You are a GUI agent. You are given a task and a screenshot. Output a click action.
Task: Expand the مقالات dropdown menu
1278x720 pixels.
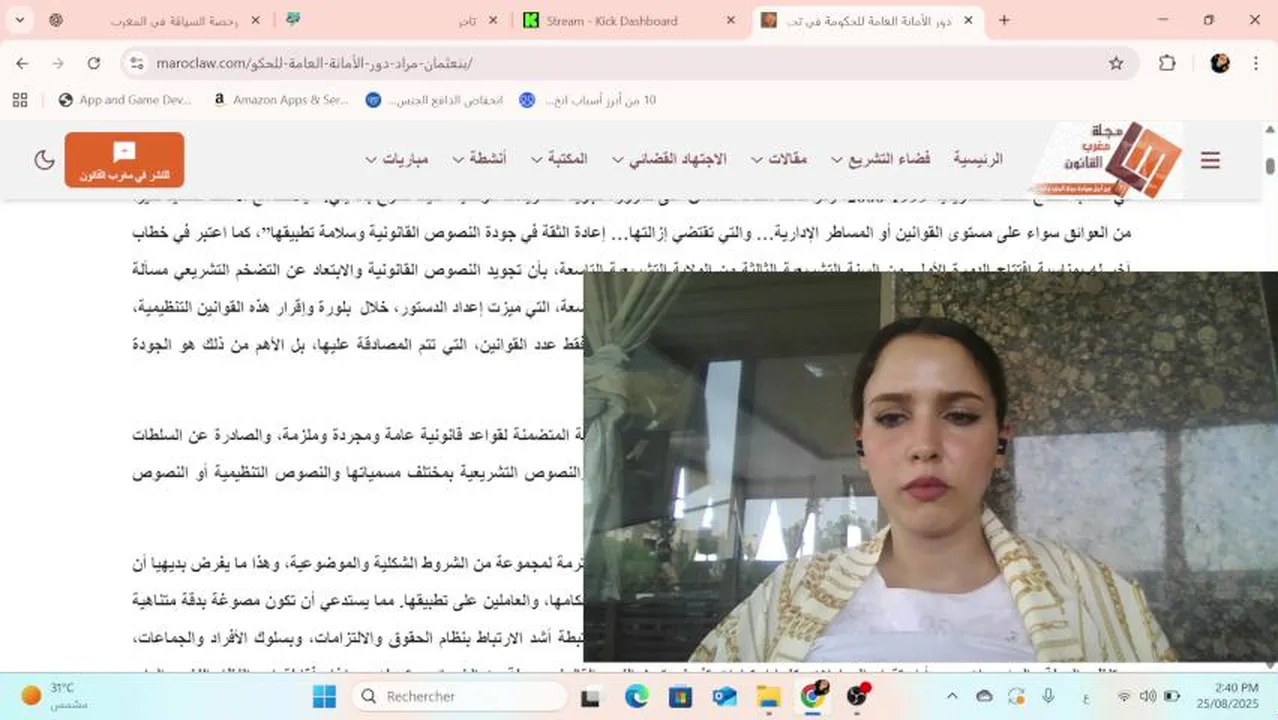tap(779, 160)
